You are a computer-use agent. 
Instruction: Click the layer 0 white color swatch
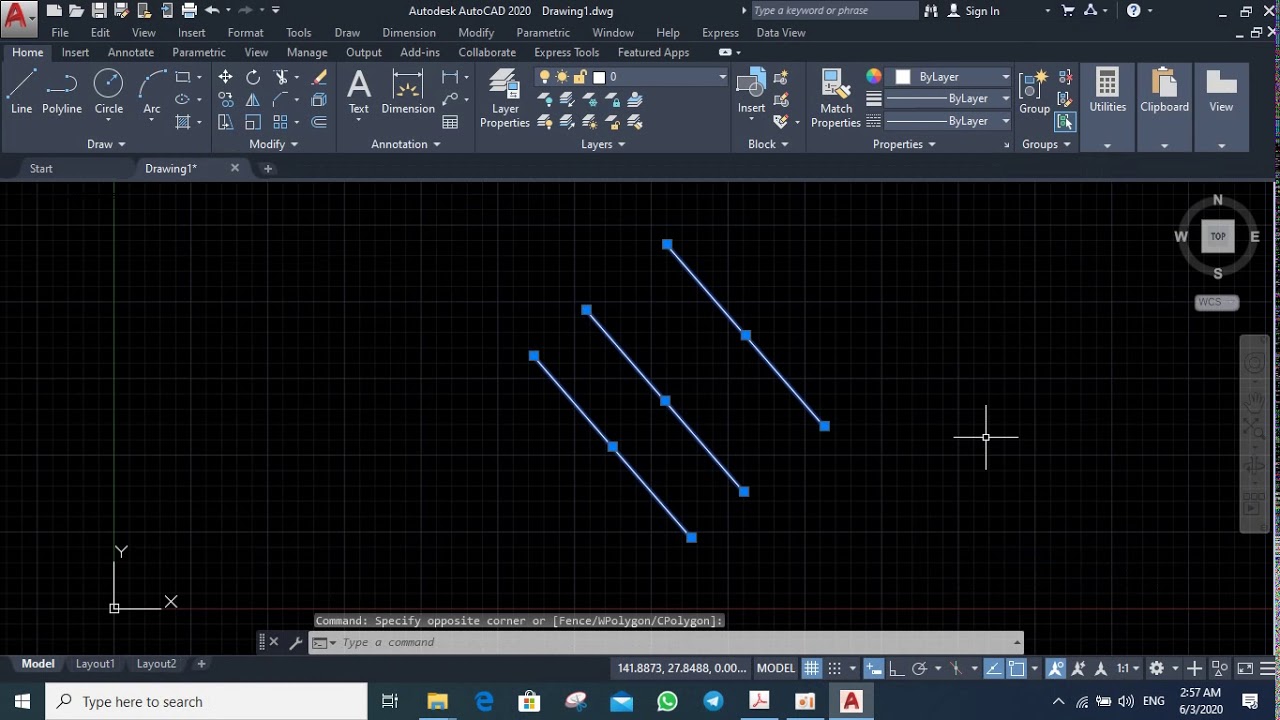coord(599,77)
